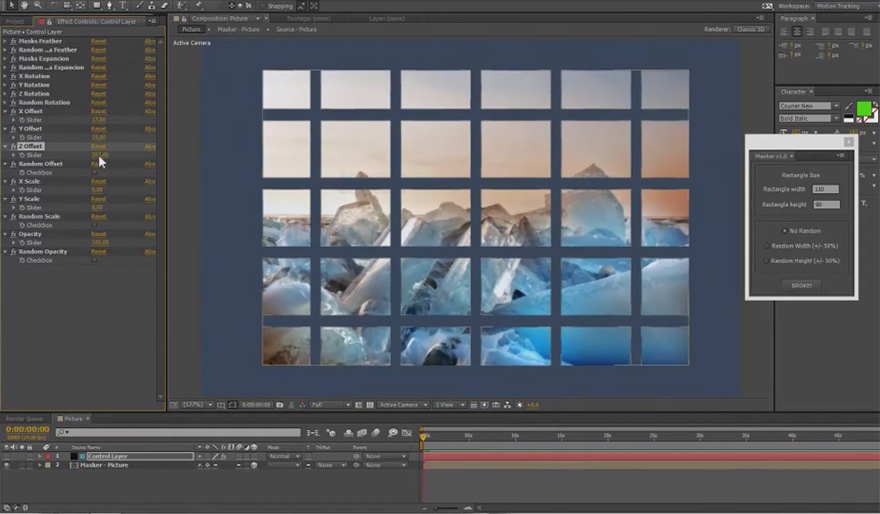Select the Roto Brush tool
880x514 pixels.
(x=181, y=5)
